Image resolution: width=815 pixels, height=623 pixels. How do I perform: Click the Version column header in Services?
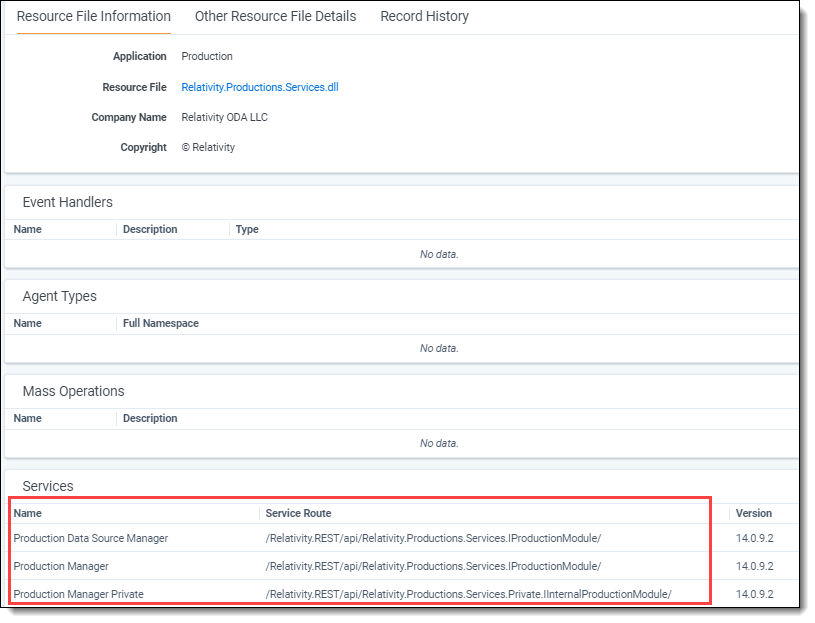[753, 513]
